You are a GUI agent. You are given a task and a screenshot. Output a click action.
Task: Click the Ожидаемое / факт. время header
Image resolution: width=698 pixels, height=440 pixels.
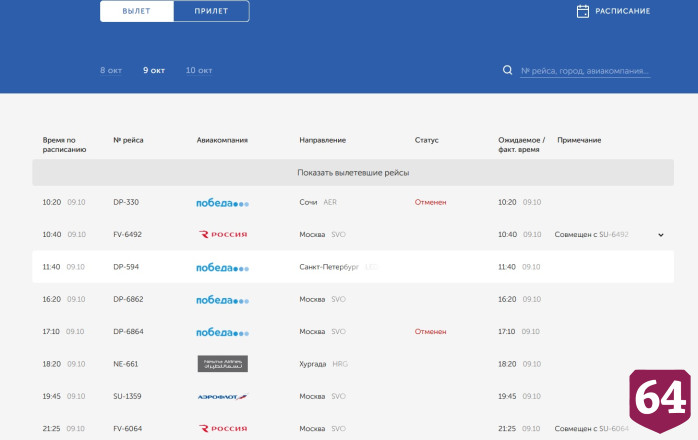point(521,145)
